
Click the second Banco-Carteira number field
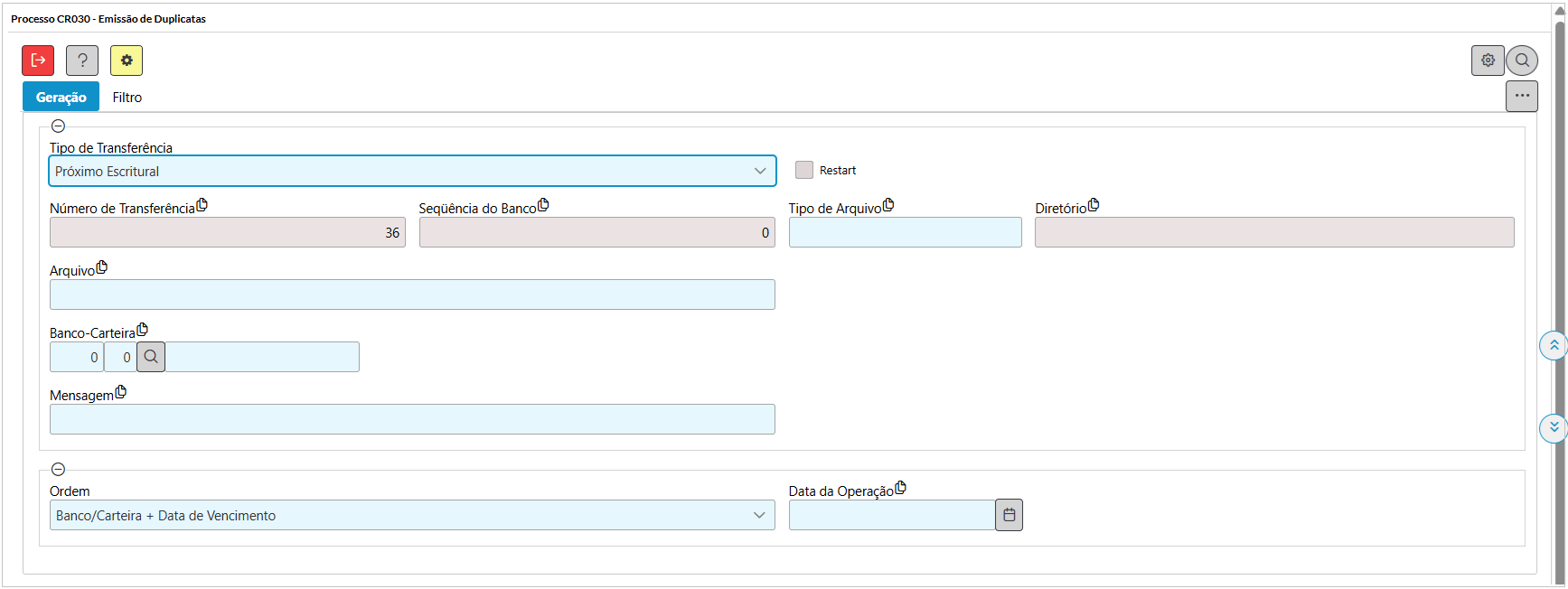point(120,357)
